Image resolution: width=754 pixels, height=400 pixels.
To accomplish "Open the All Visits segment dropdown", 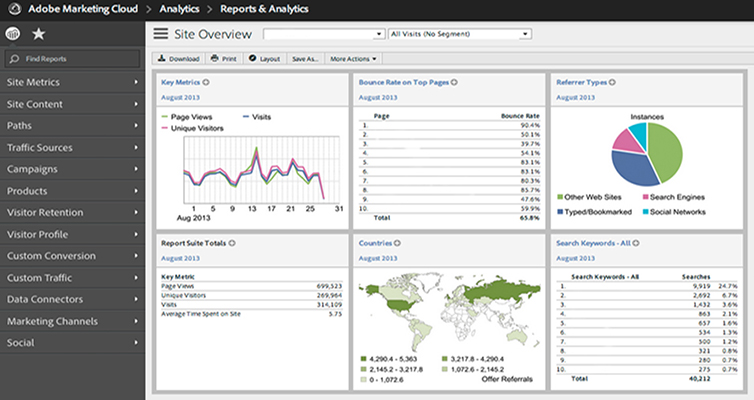I will (460, 34).
